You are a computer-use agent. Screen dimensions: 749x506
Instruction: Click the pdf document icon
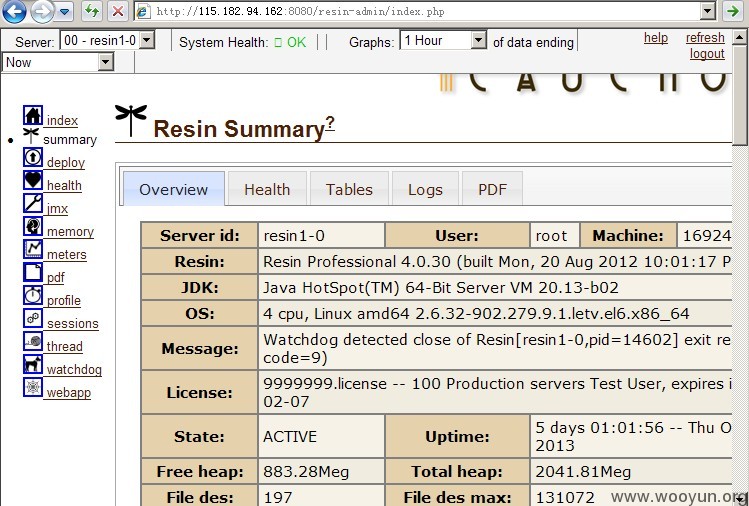click(33, 272)
